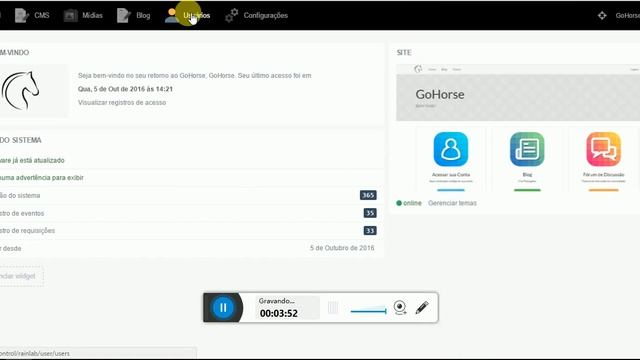The width and height of the screenshot is (640, 360).
Task: Open the Mídias menu item
Action: [83, 16]
